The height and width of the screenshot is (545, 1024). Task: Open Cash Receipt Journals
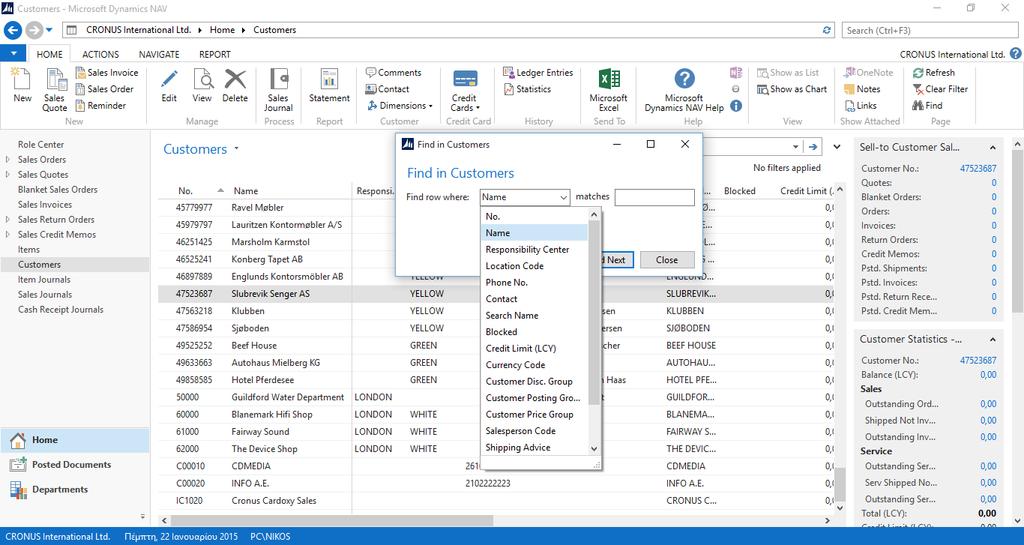click(x=61, y=309)
